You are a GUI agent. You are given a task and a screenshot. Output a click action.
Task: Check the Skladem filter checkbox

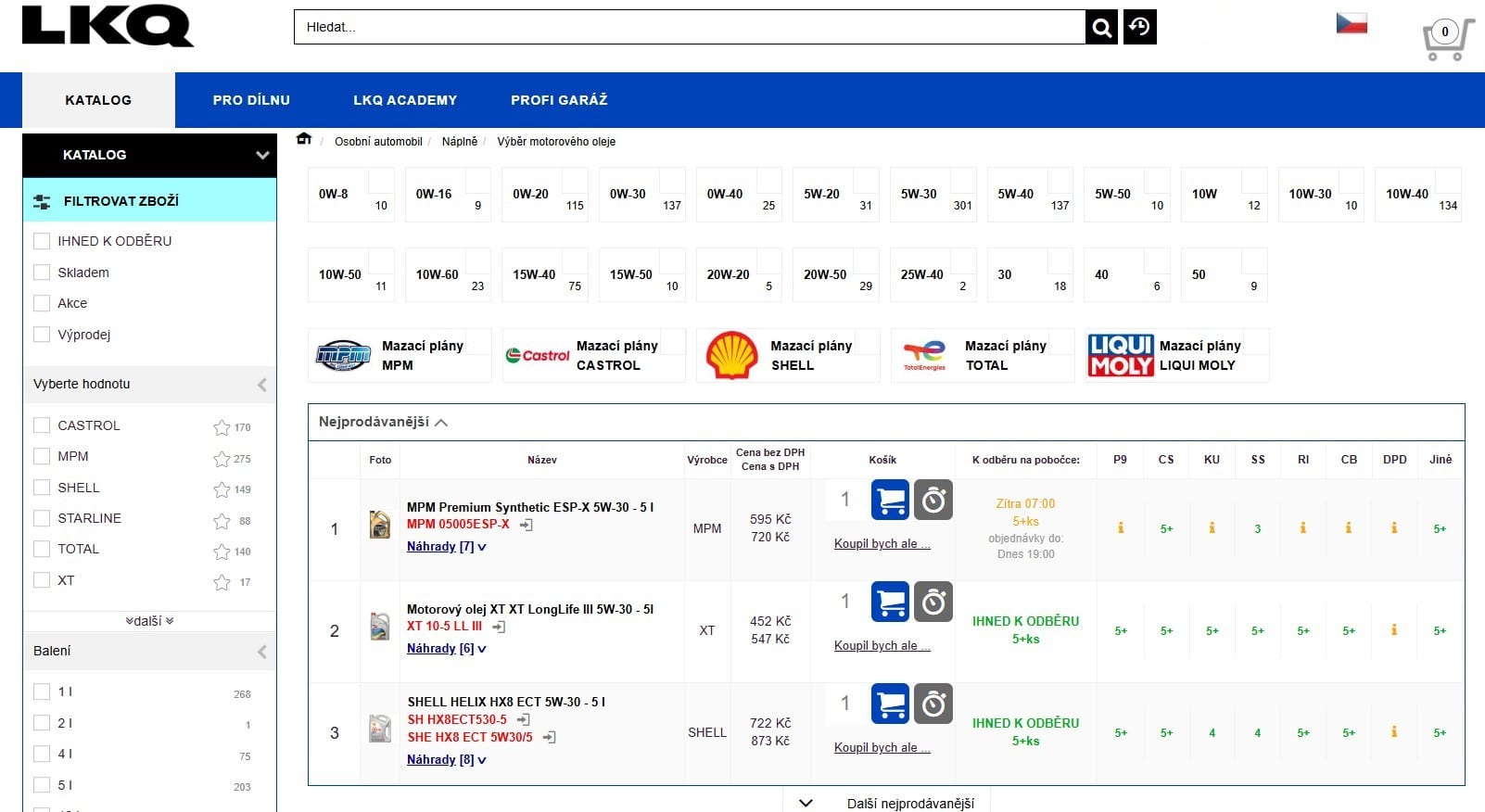coord(42,273)
